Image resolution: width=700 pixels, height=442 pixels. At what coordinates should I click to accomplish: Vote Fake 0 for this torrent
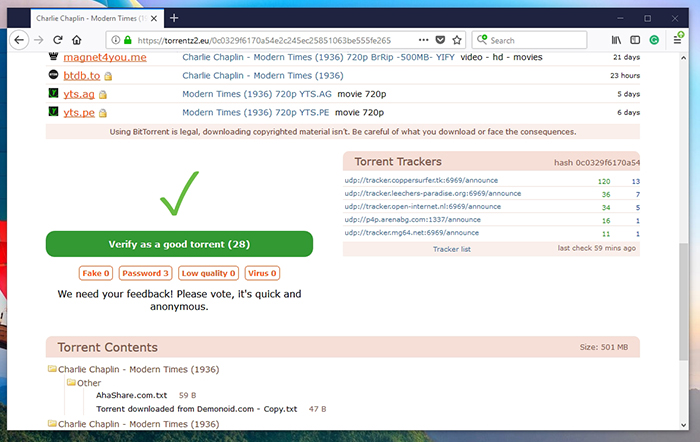[x=96, y=273]
